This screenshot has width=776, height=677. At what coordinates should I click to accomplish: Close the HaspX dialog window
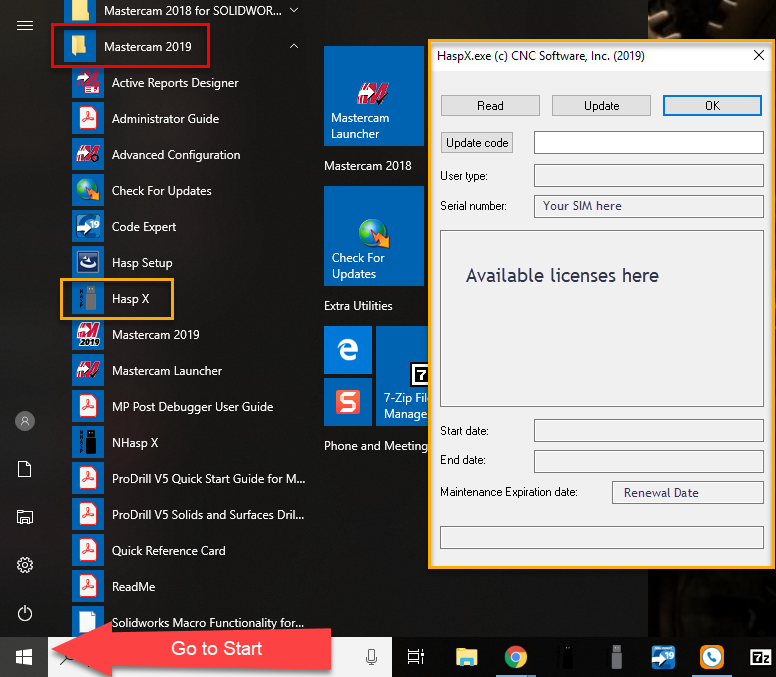759,55
